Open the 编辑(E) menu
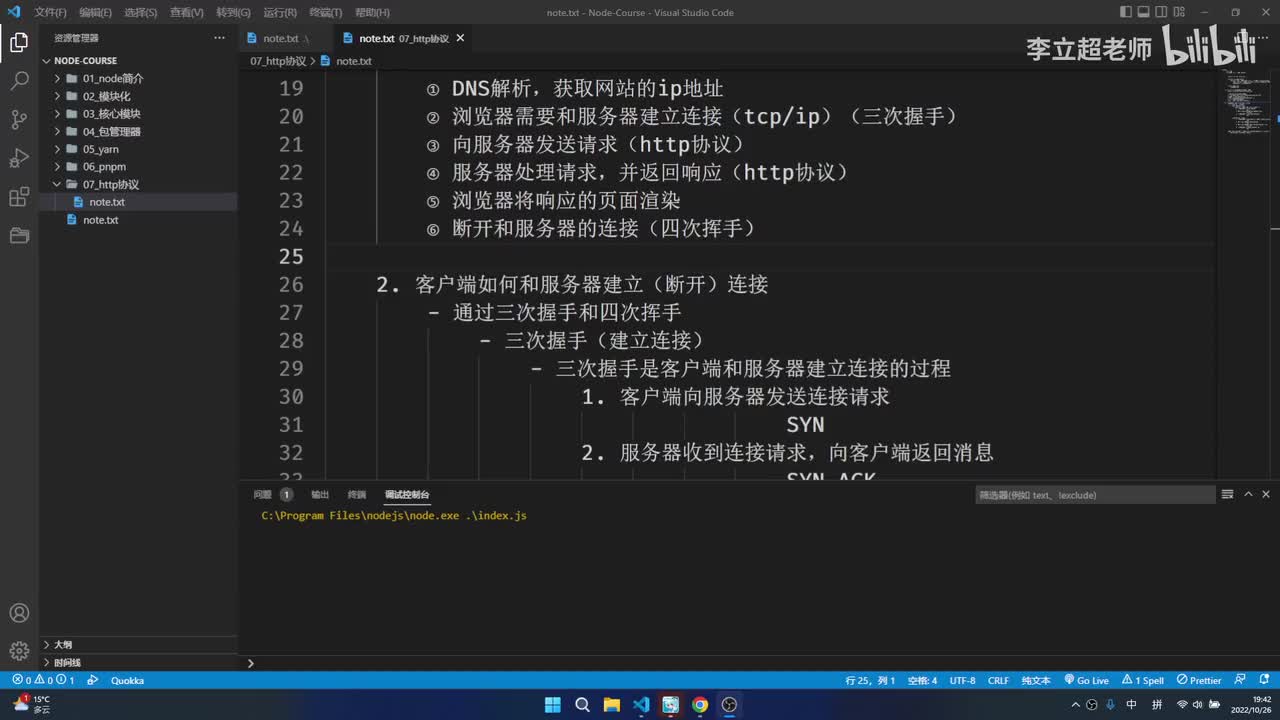Image resolution: width=1280 pixels, height=720 pixels. click(96, 12)
